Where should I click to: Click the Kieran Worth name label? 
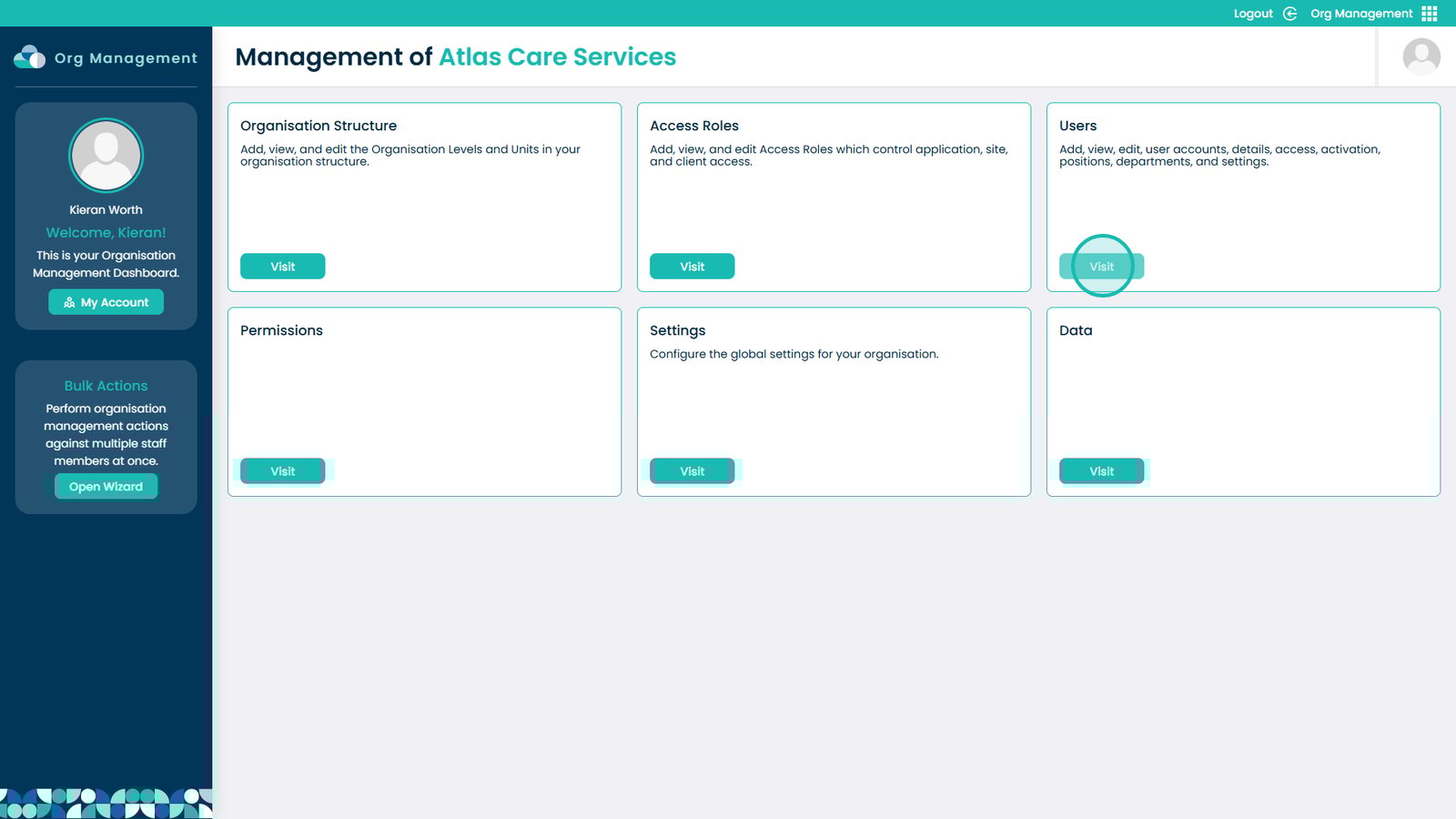click(106, 210)
